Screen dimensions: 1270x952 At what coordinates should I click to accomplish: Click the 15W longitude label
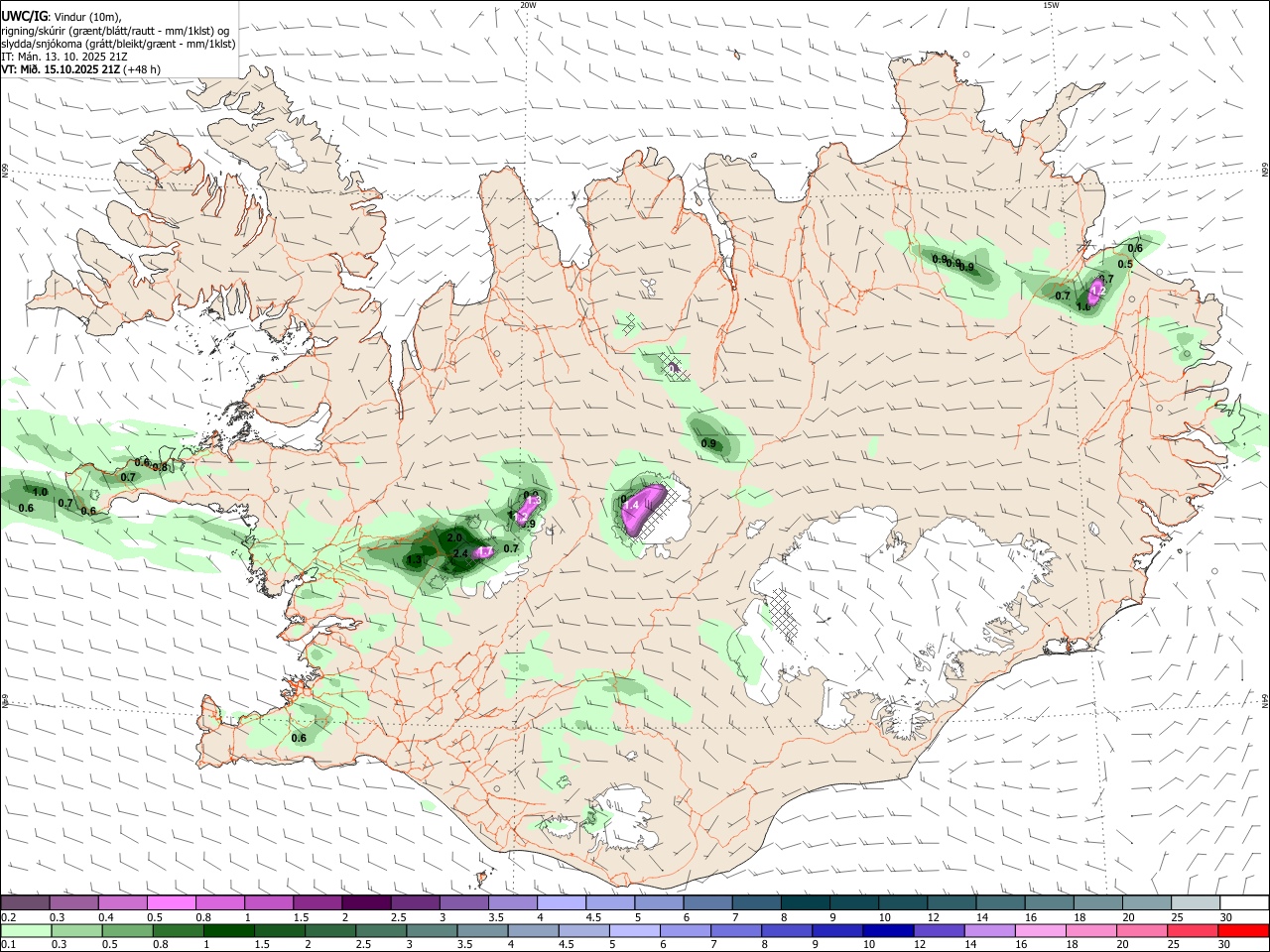point(1051,5)
